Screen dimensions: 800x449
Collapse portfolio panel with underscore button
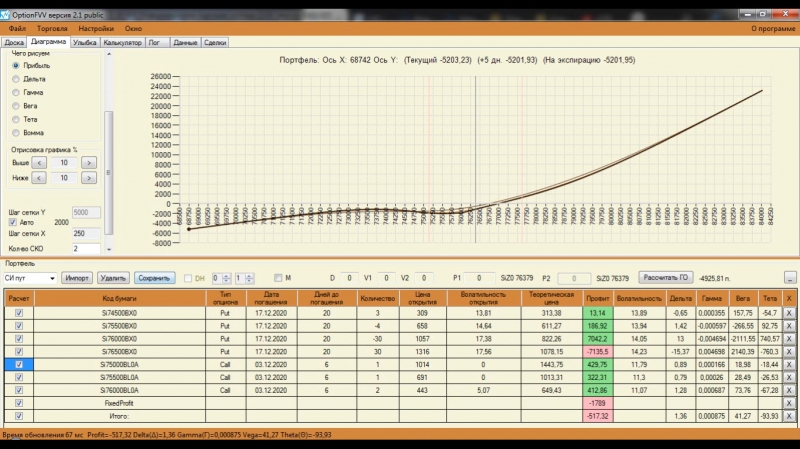[x=789, y=278]
